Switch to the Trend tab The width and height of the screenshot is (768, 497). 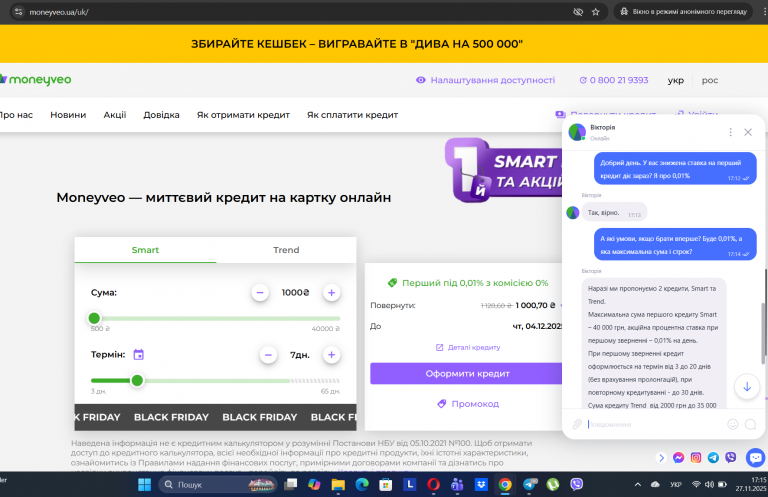click(x=286, y=250)
